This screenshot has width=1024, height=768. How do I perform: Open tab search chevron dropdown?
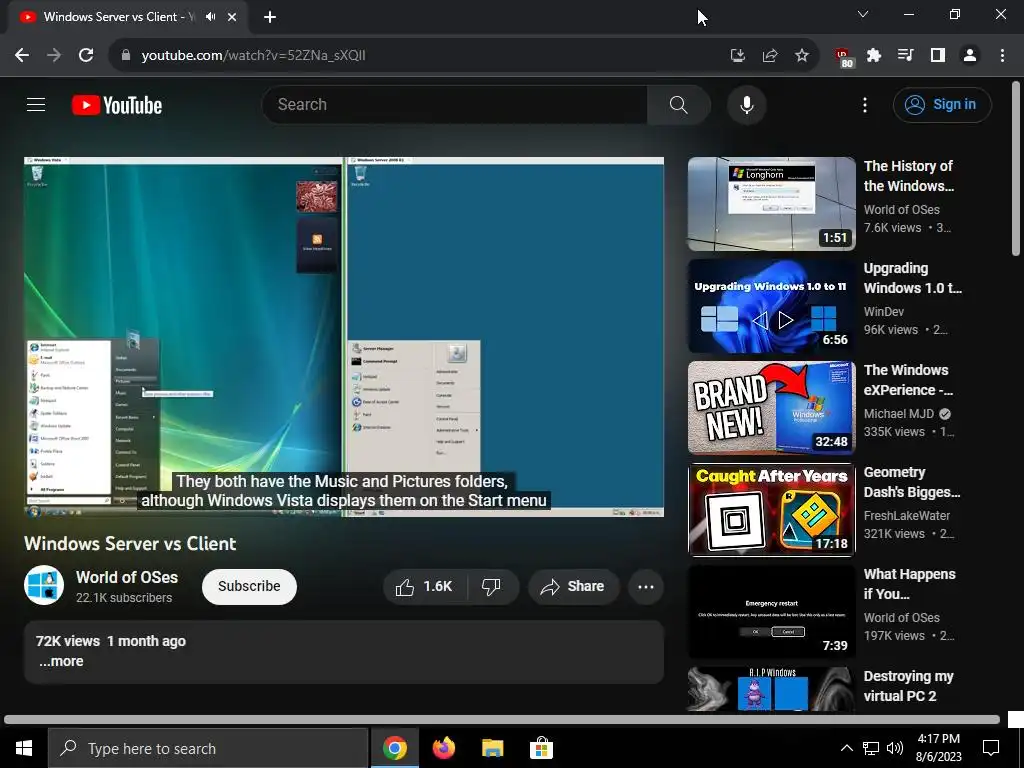click(x=863, y=14)
